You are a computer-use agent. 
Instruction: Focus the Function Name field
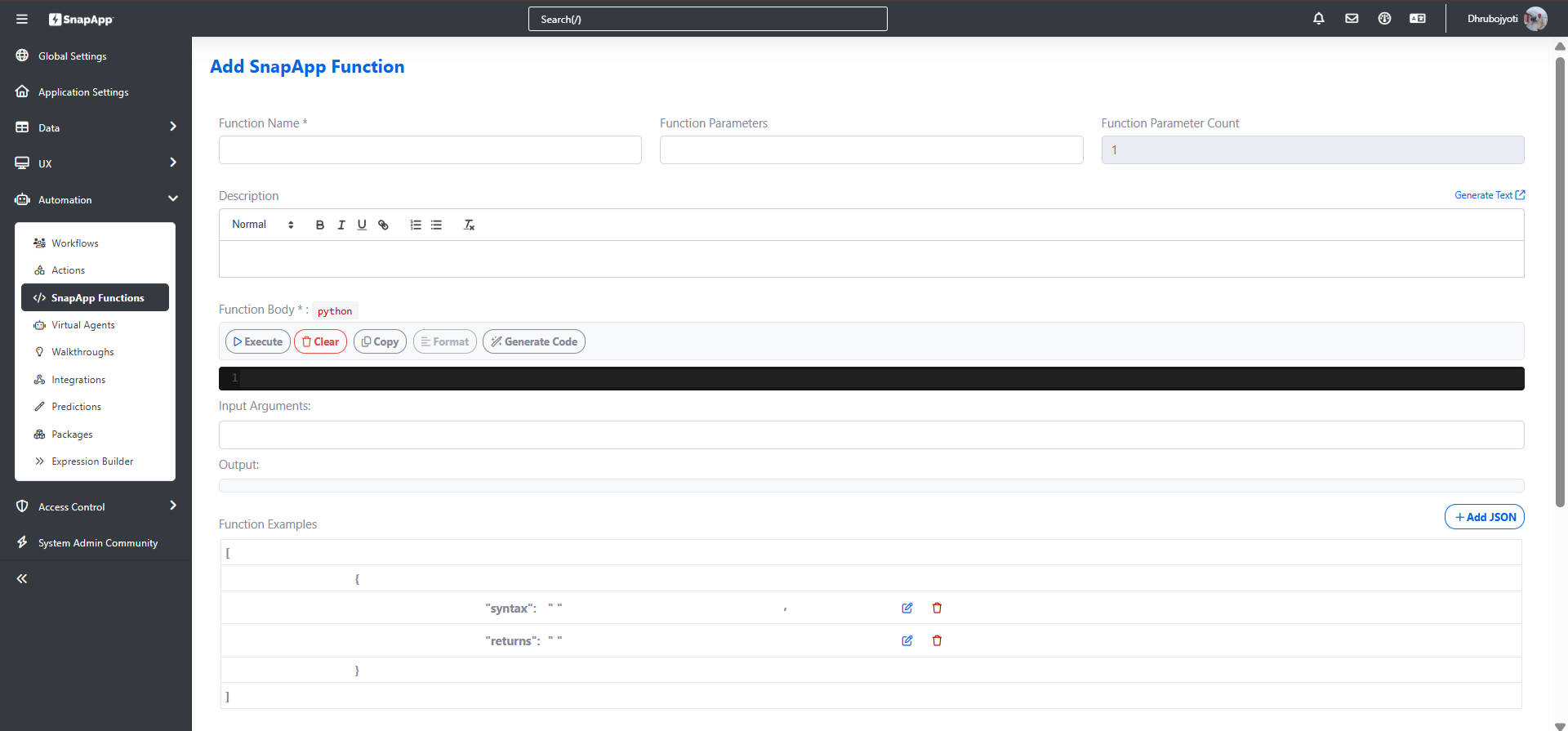[430, 150]
